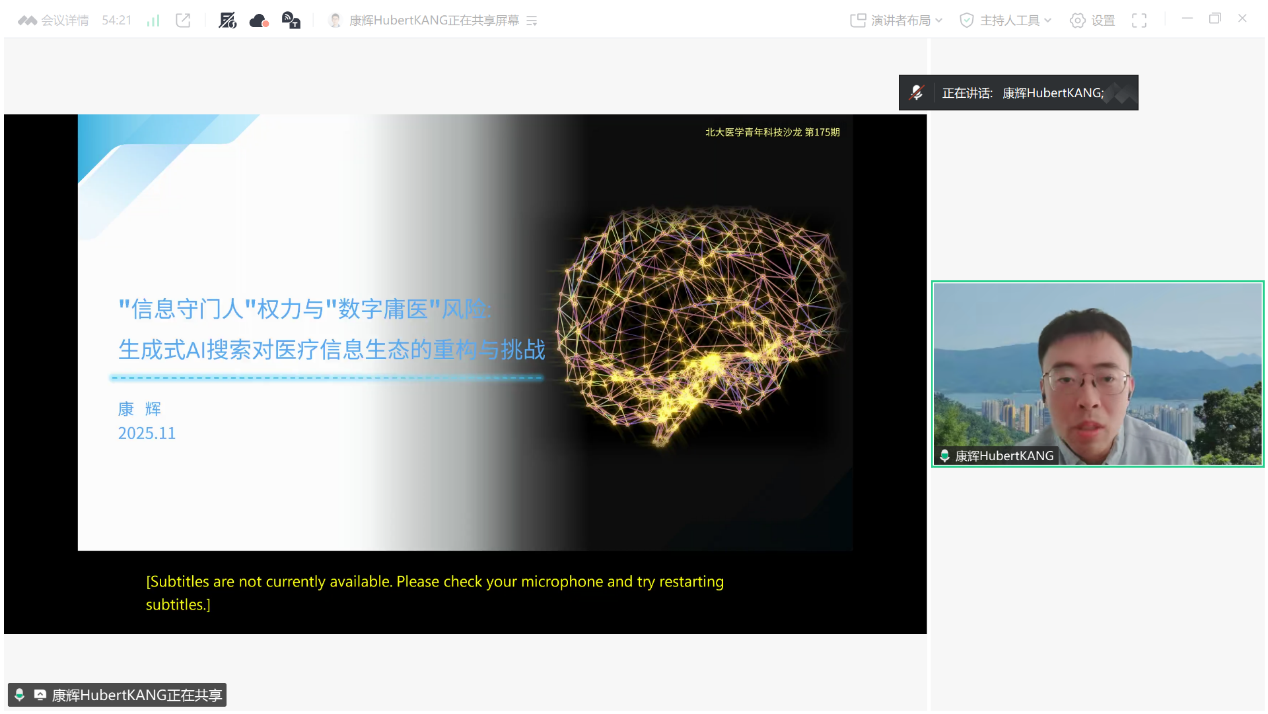The width and height of the screenshot is (1268, 714).
Task: Click the screen share icon in bottom label
Action: (40, 695)
